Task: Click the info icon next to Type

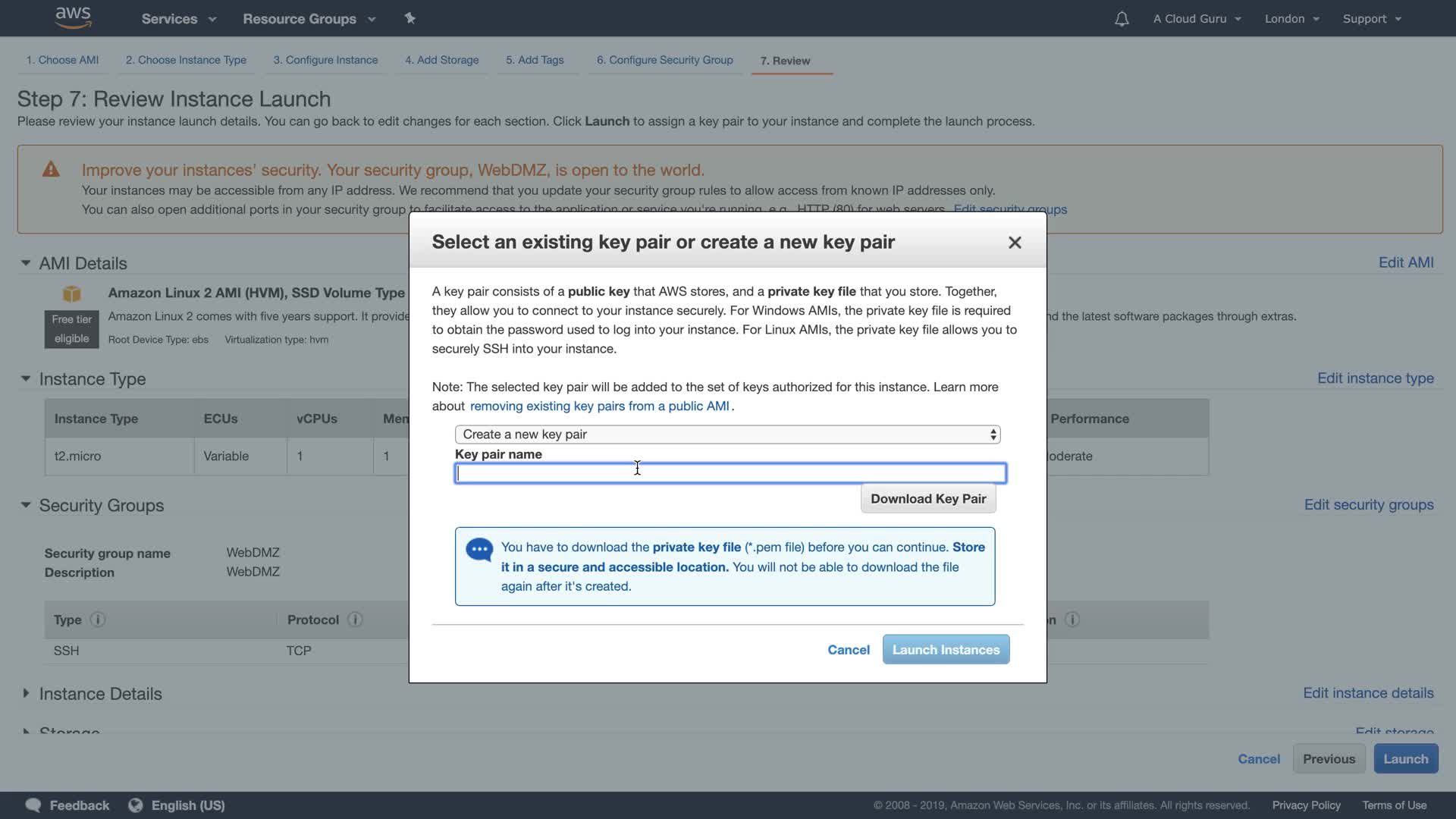Action: (98, 620)
